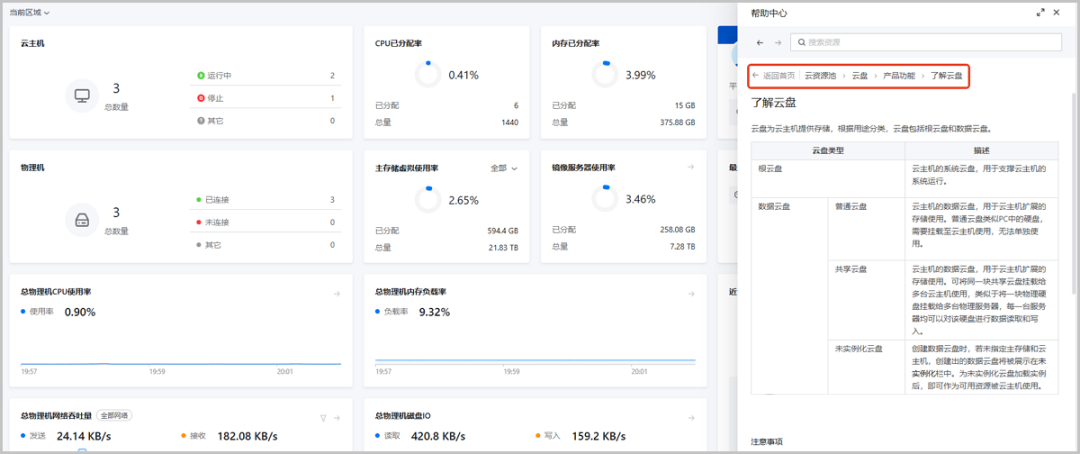Image resolution: width=1080 pixels, height=454 pixels.
Task: Expand the 当前区域 dropdown
Action: click(30, 13)
